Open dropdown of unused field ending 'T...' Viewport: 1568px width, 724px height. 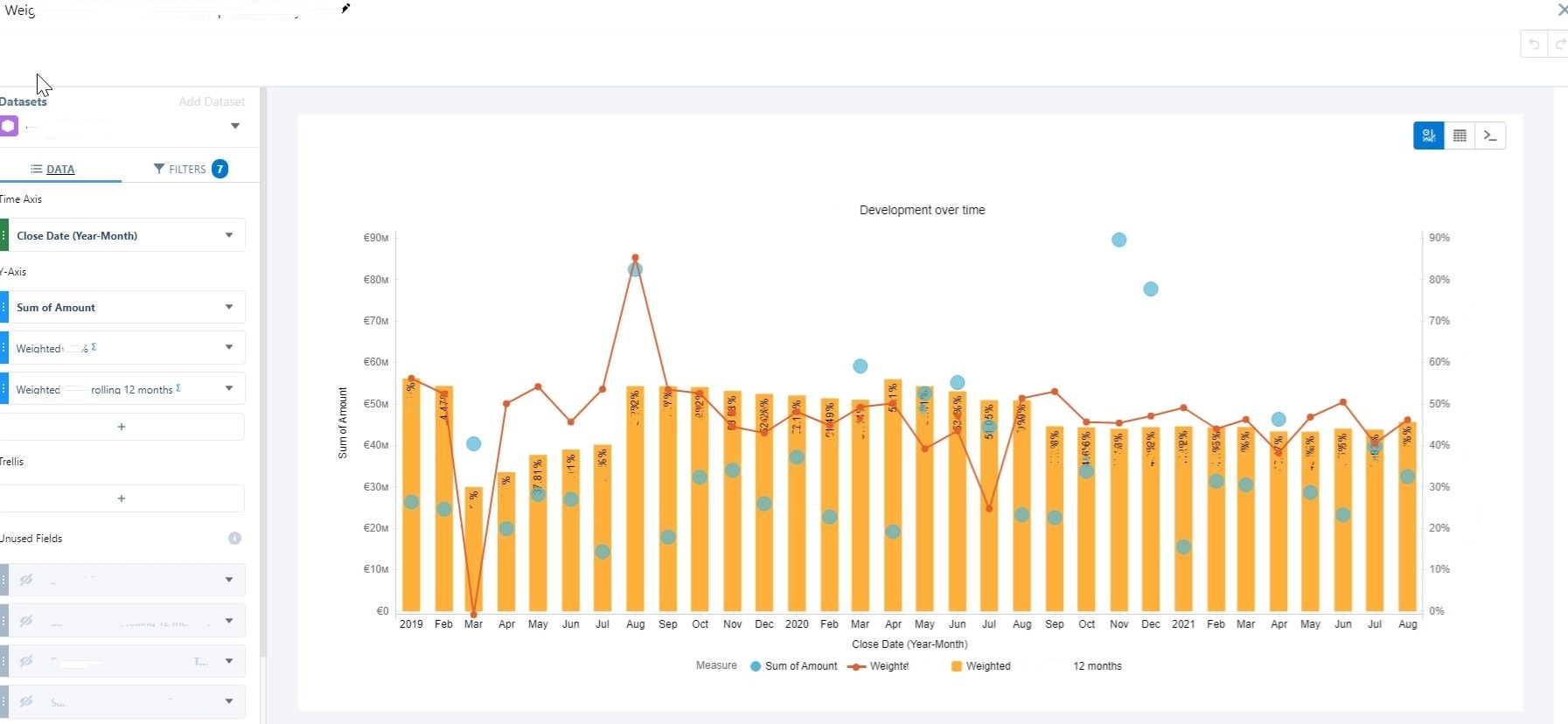click(x=229, y=661)
